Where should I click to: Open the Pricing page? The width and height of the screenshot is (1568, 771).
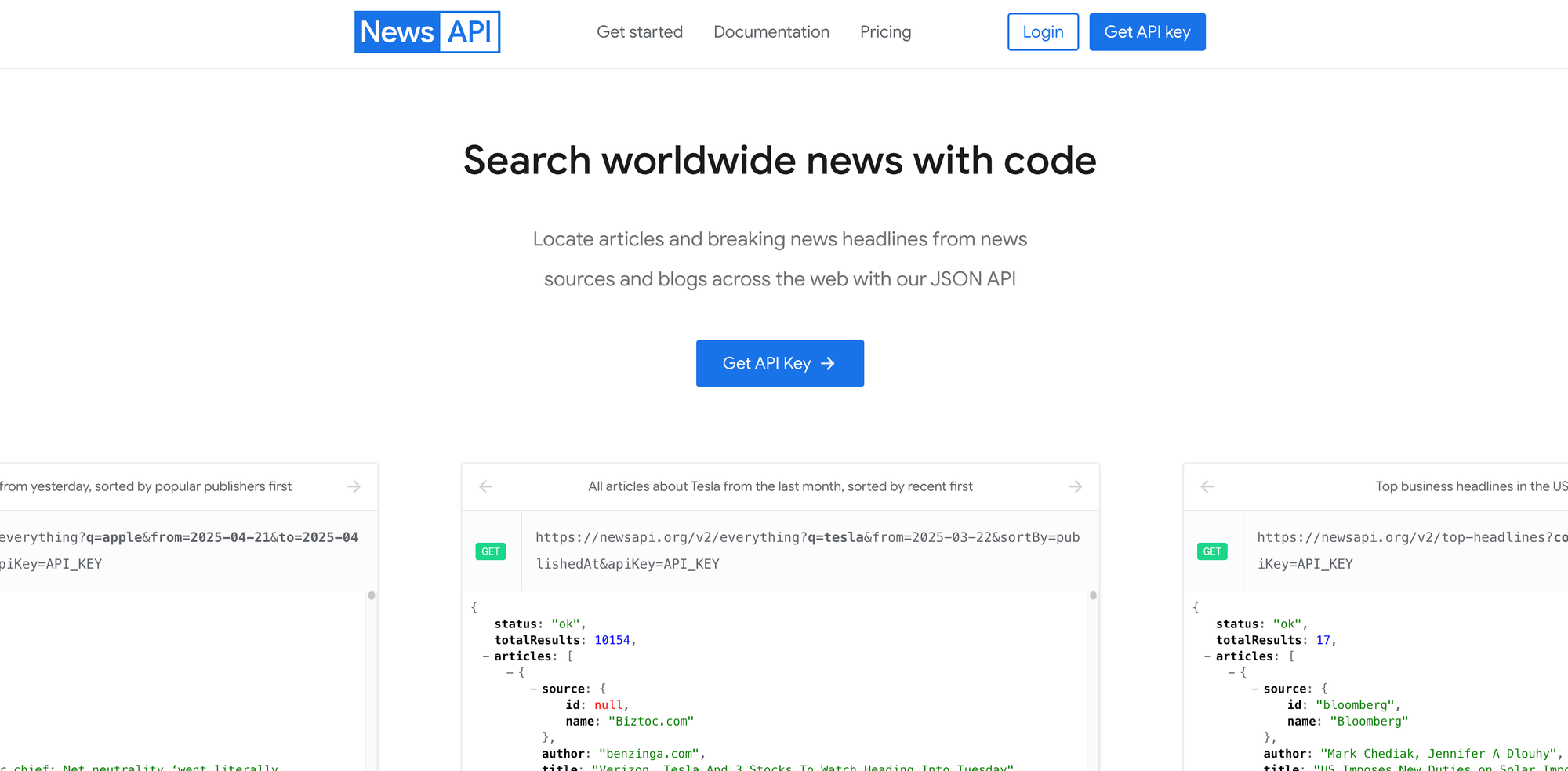click(x=885, y=31)
